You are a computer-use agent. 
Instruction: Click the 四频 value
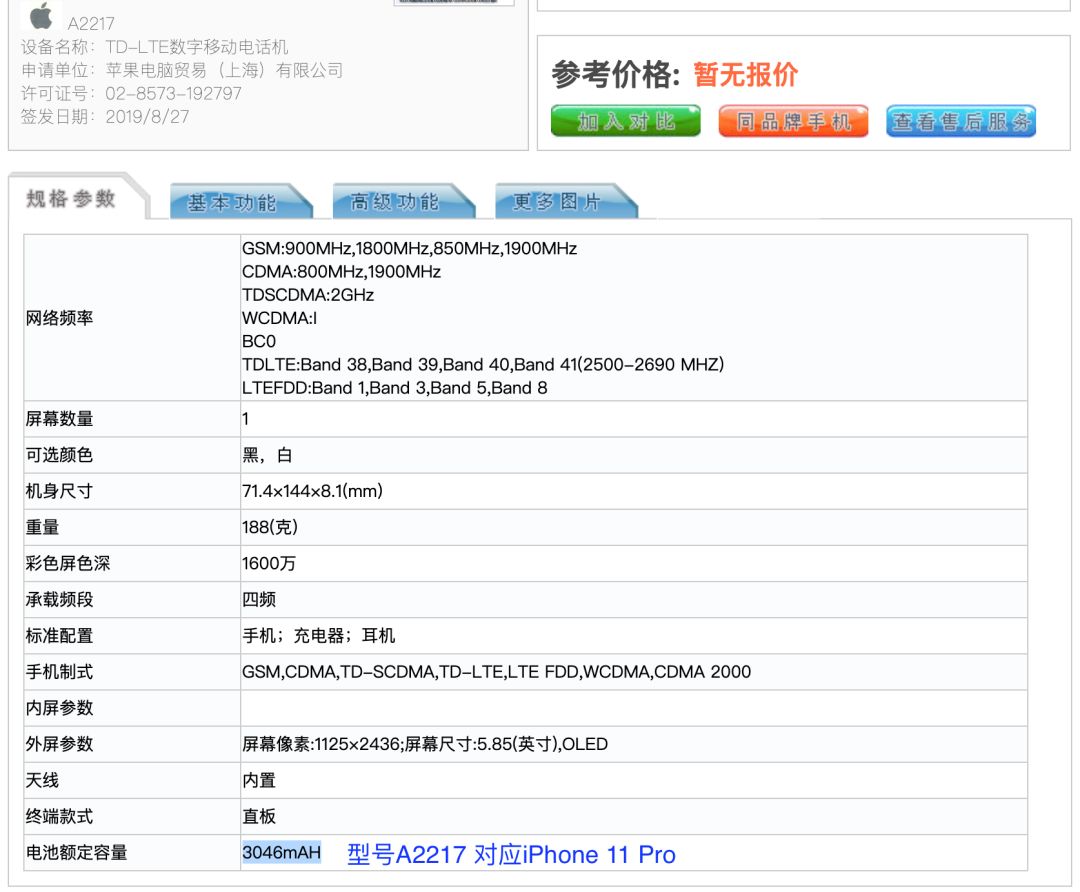click(x=259, y=600)
